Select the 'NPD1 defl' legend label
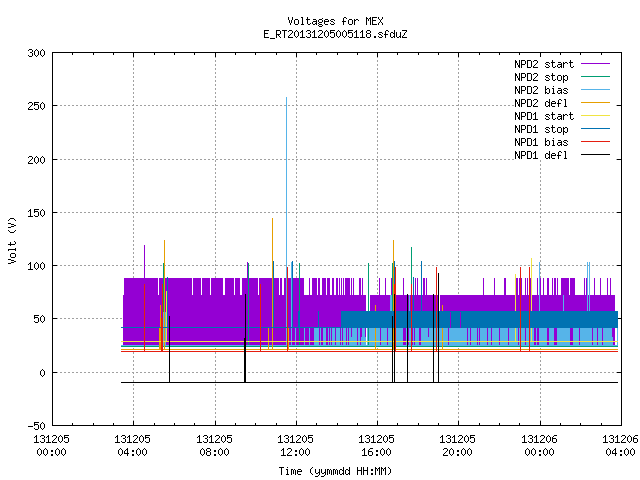 [541, 156]
